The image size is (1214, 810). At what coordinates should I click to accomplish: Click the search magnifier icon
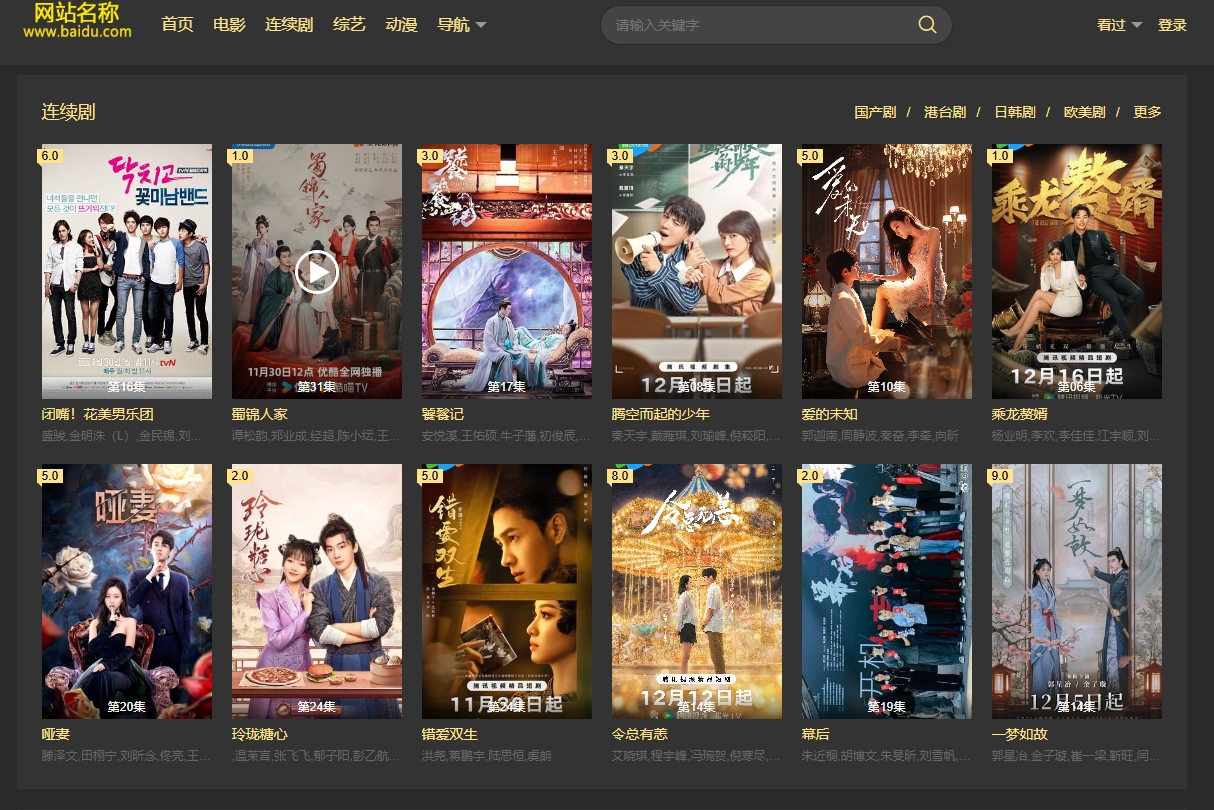(927, 25)
